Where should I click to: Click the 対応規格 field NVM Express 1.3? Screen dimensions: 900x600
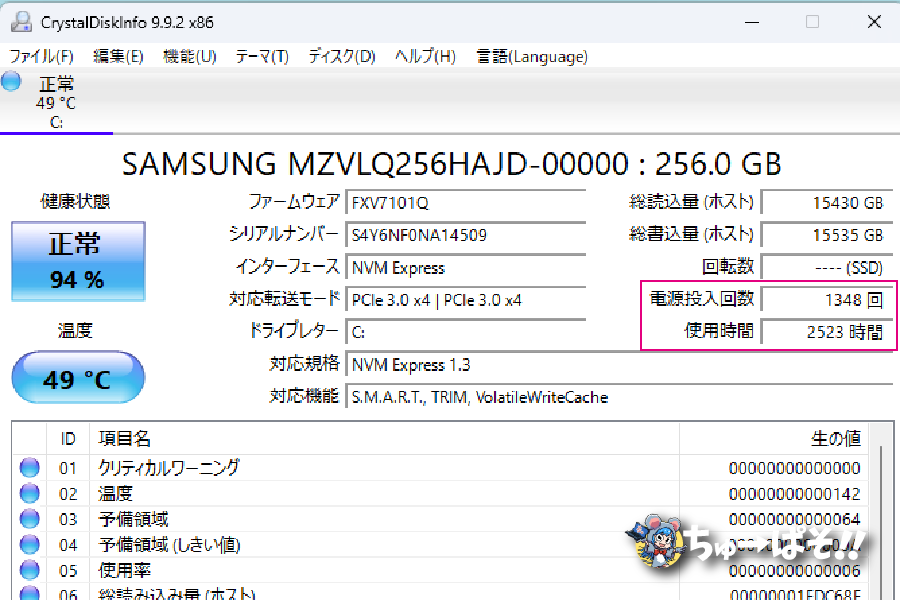pyautogui.click(x=619, y=365)
